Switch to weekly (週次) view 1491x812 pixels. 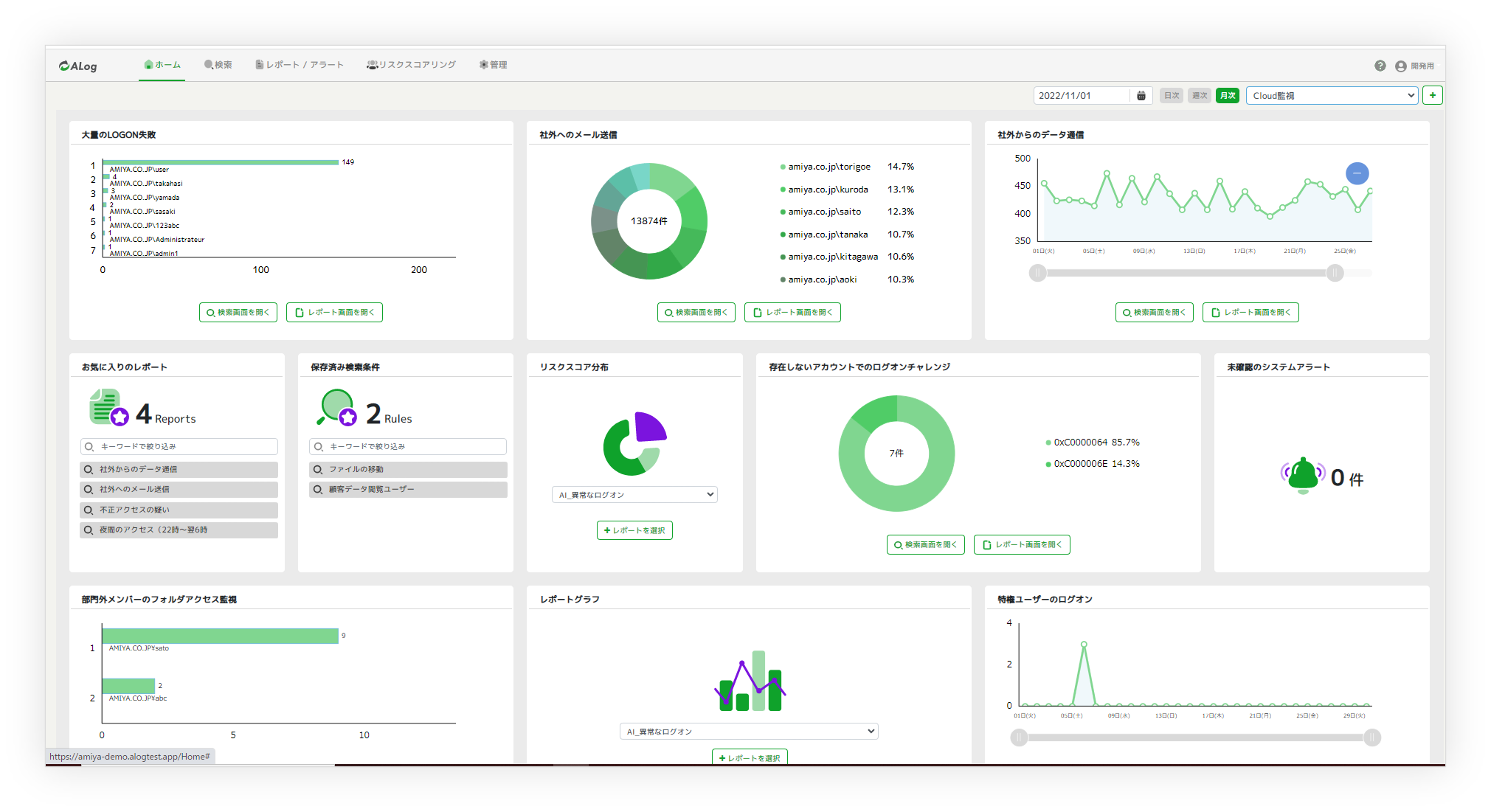tap(1200, 95)
